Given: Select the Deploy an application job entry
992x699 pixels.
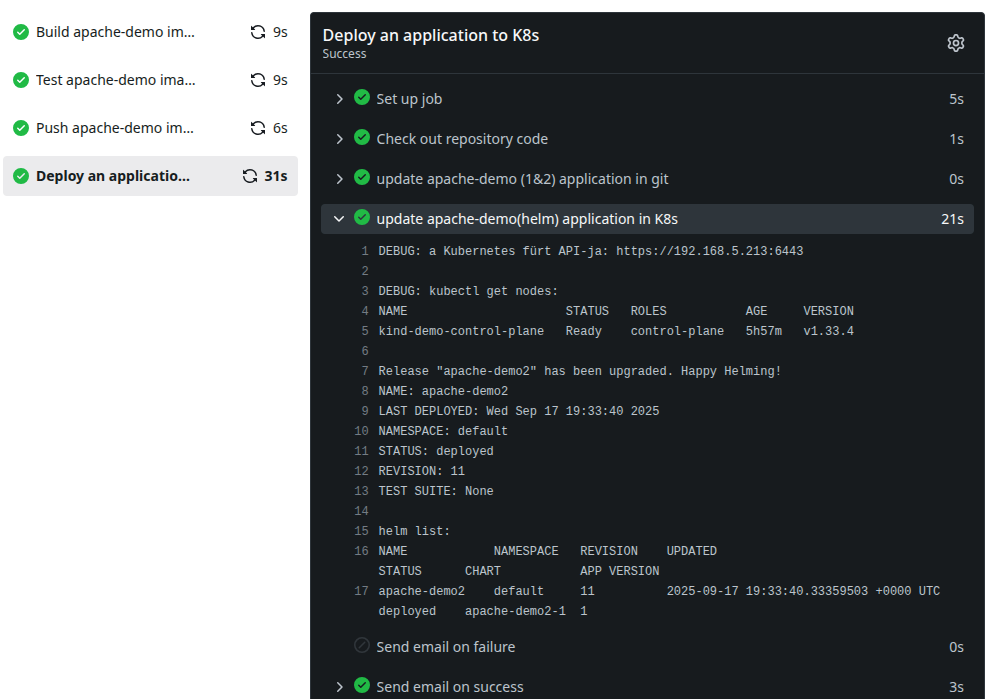Looking at the screenshot, I should coord(112,176).
